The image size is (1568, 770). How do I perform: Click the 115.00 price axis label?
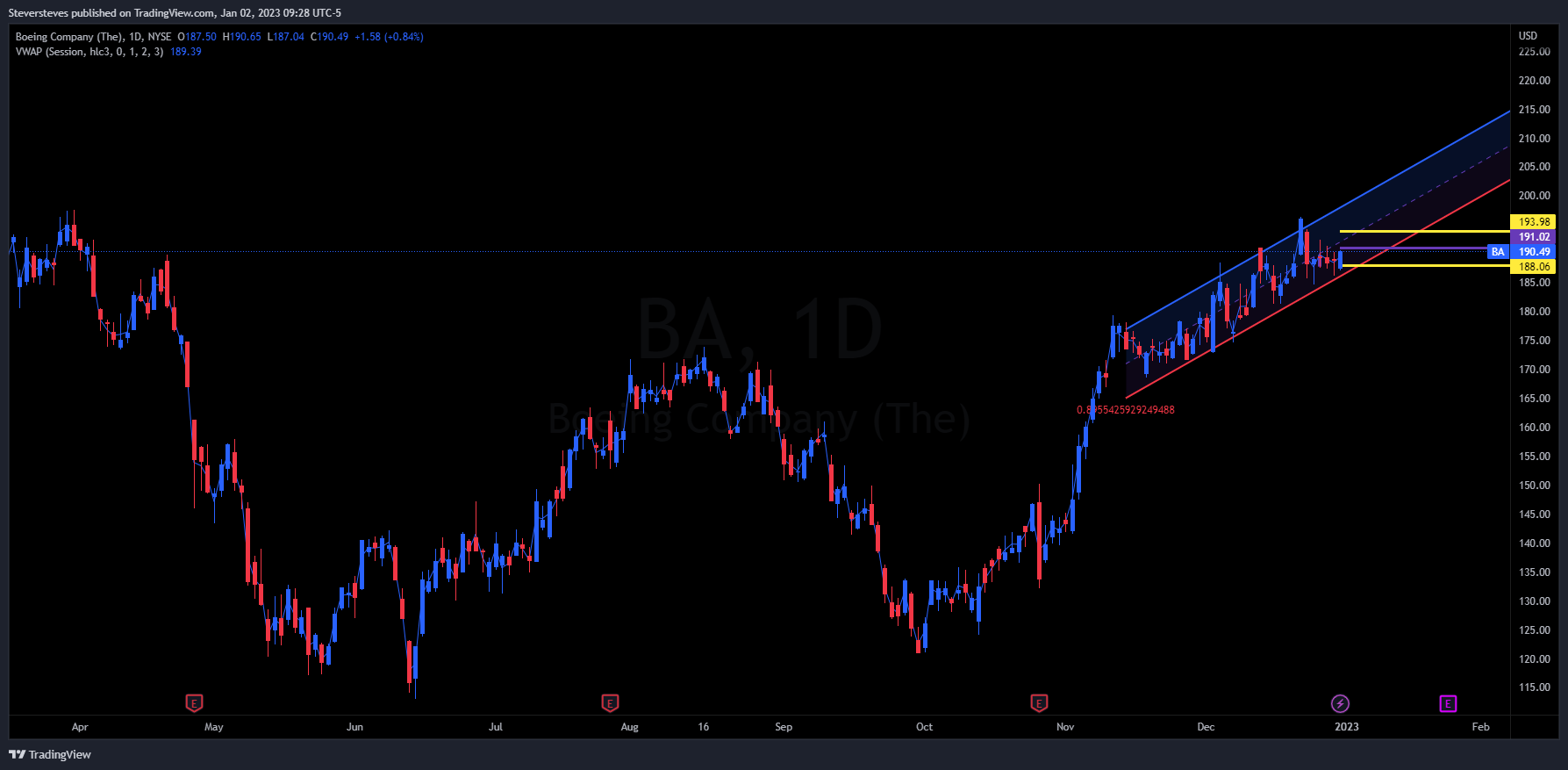click(1535, 687)
